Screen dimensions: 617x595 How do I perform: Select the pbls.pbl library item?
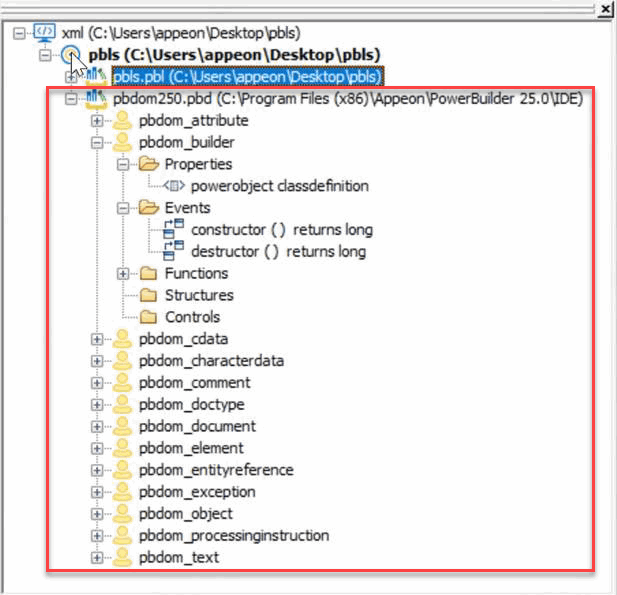(x=247, y=76)
